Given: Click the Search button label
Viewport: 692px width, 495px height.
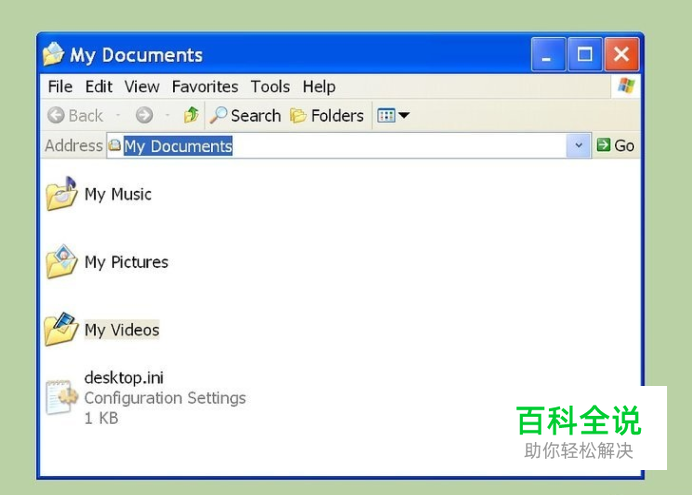Looking at the screenshot, I should tap(256, 116).
